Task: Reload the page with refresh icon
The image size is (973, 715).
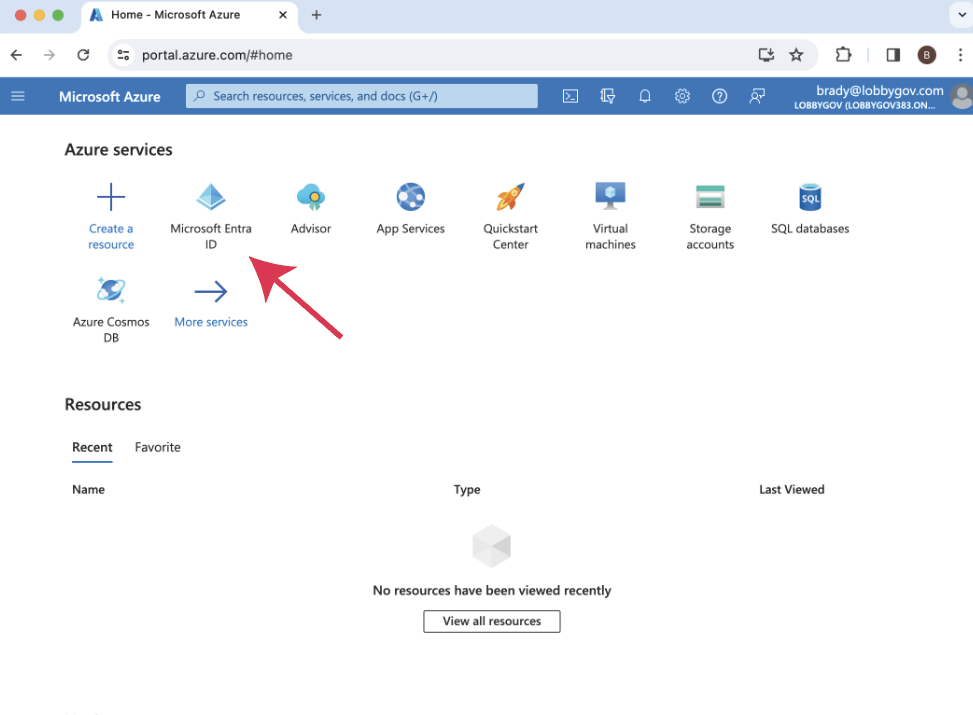Action: pyautogui.click(x=83, y=55)
